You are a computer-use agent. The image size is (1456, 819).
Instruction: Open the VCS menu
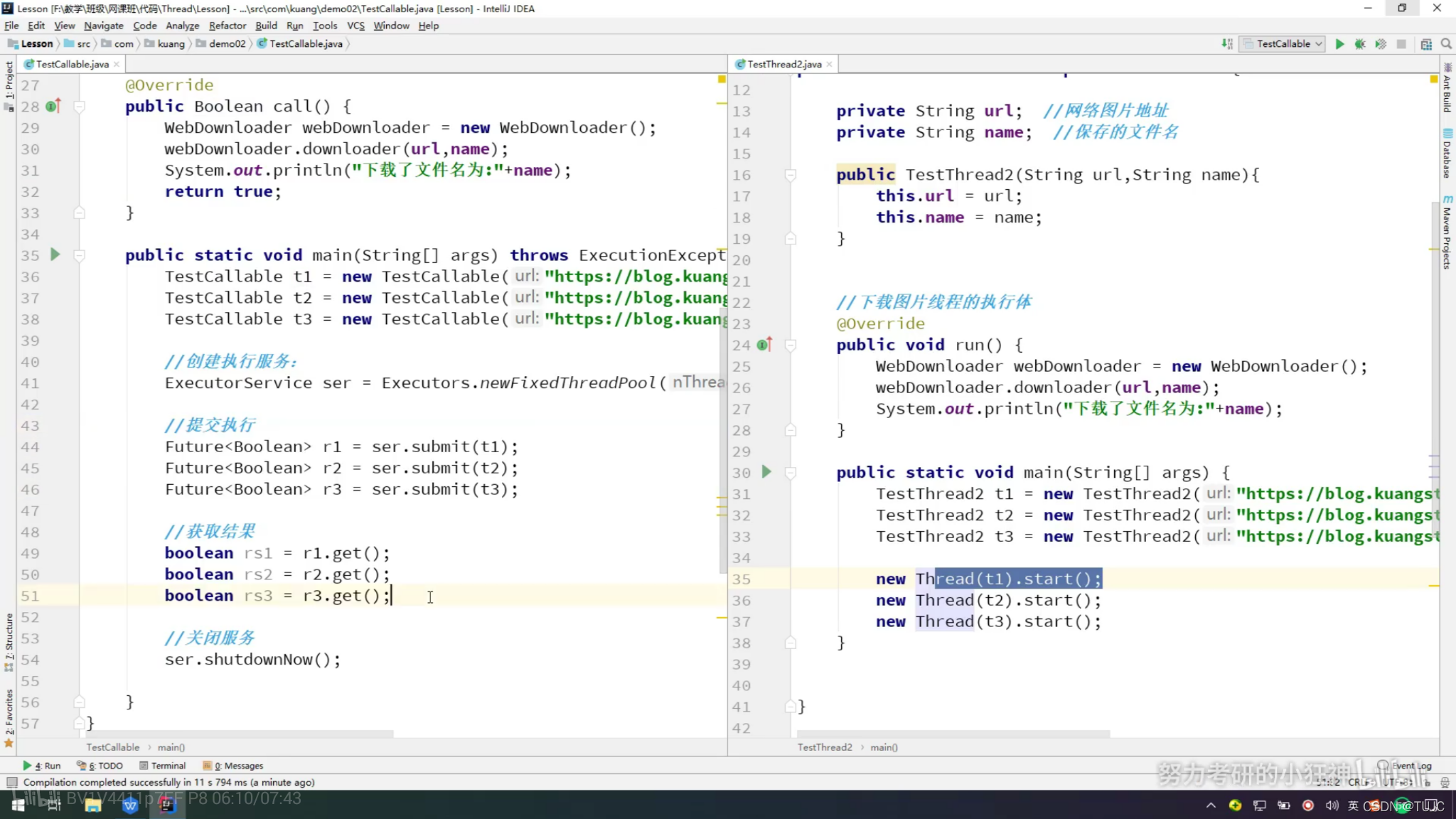click(x=355, y=26)
